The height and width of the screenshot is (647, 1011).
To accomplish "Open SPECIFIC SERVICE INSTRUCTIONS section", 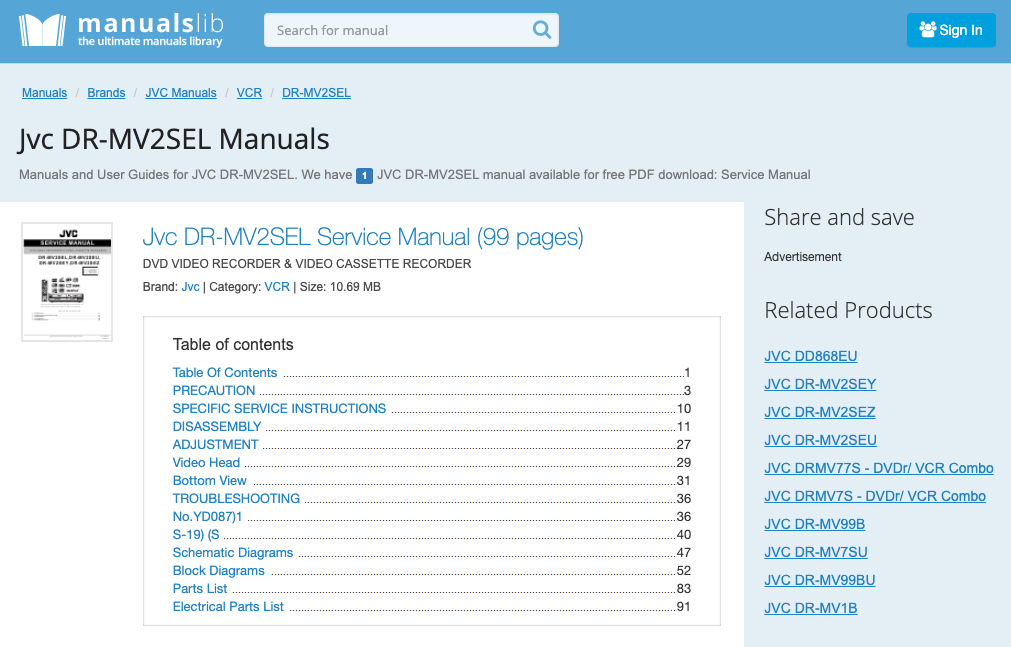I will pyautogui.click(x=279, y=409).
